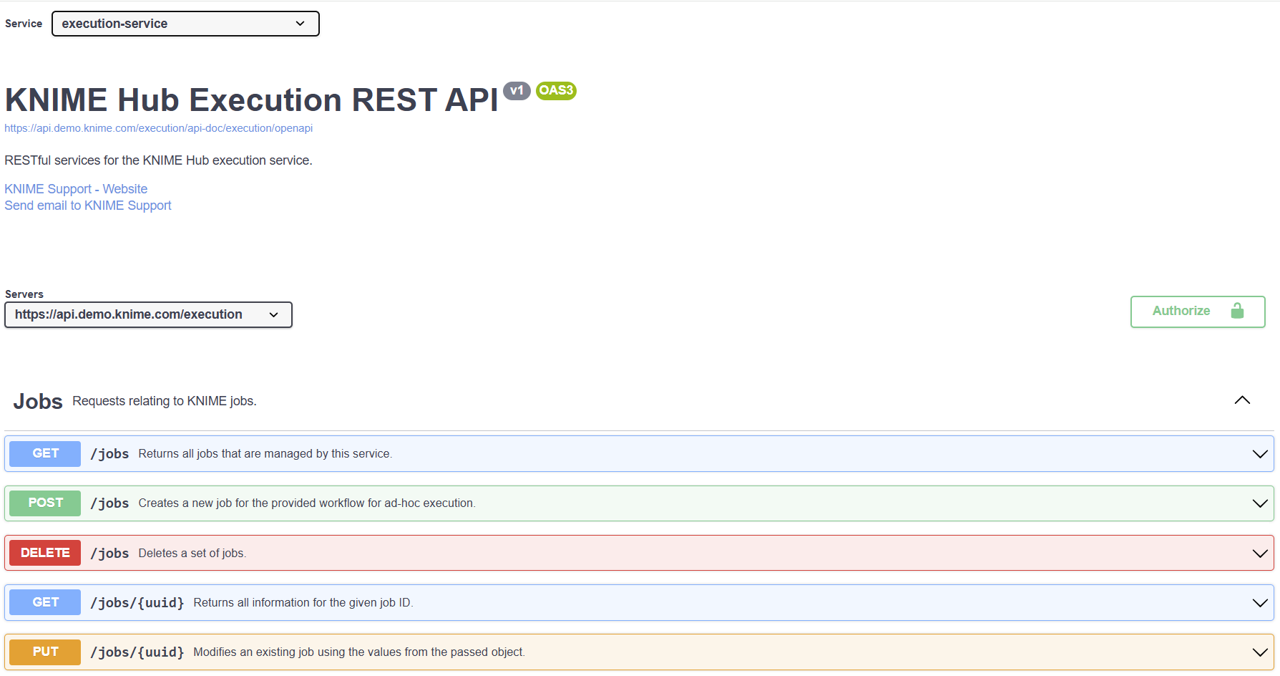
Task: Open KNIME Support - Website link
Action: [76, 189]
